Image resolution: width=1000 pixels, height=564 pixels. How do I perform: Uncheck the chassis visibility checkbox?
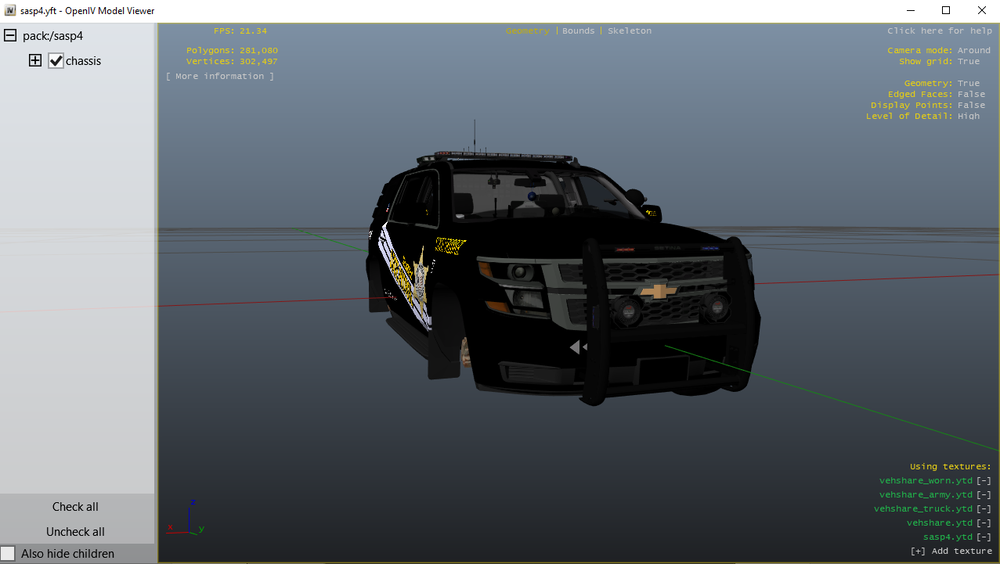point(55,61)
